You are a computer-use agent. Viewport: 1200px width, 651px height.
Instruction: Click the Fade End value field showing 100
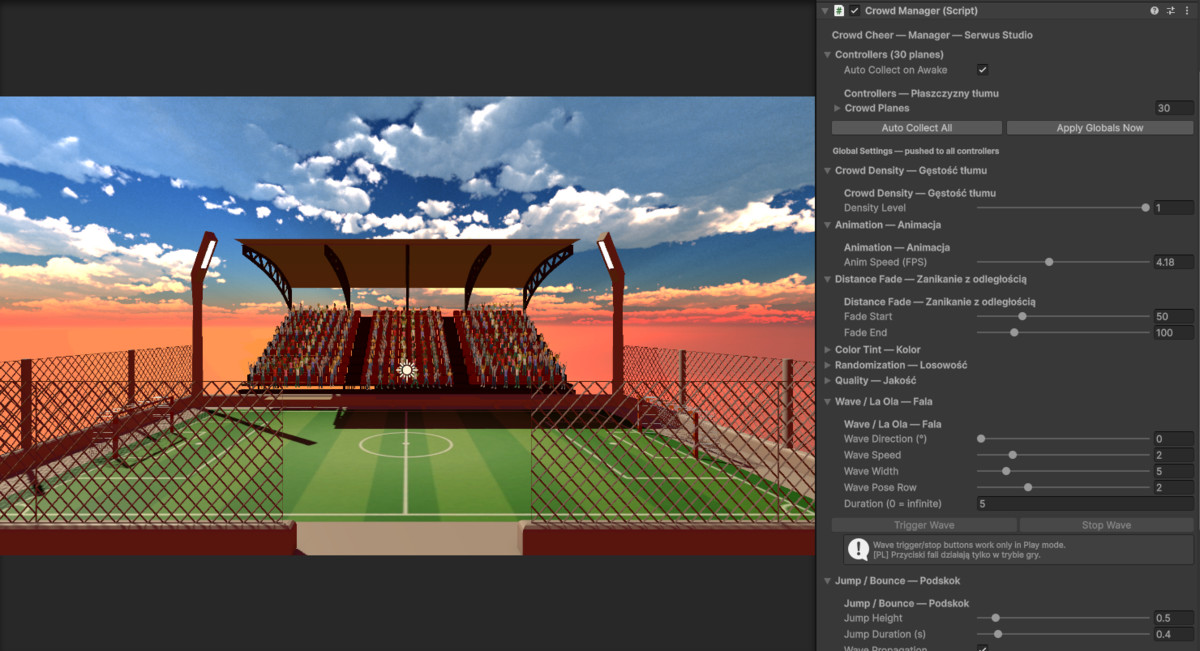coord(1174,332)
